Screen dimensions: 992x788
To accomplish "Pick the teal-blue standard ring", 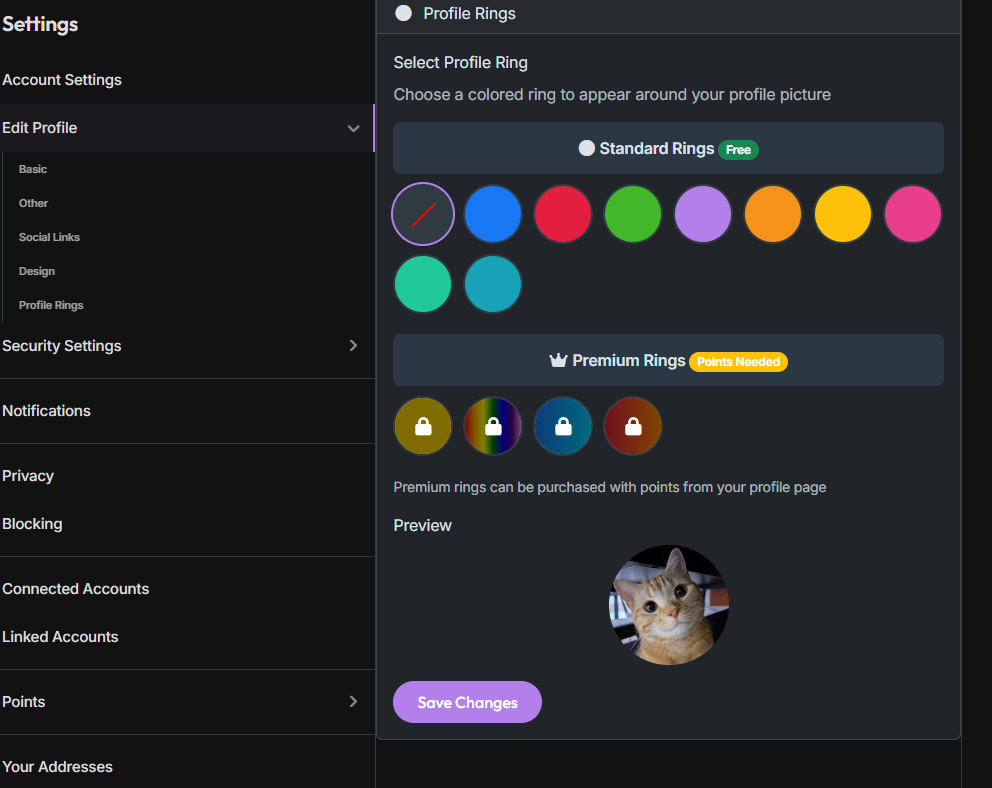I will [x=493, y=284].
